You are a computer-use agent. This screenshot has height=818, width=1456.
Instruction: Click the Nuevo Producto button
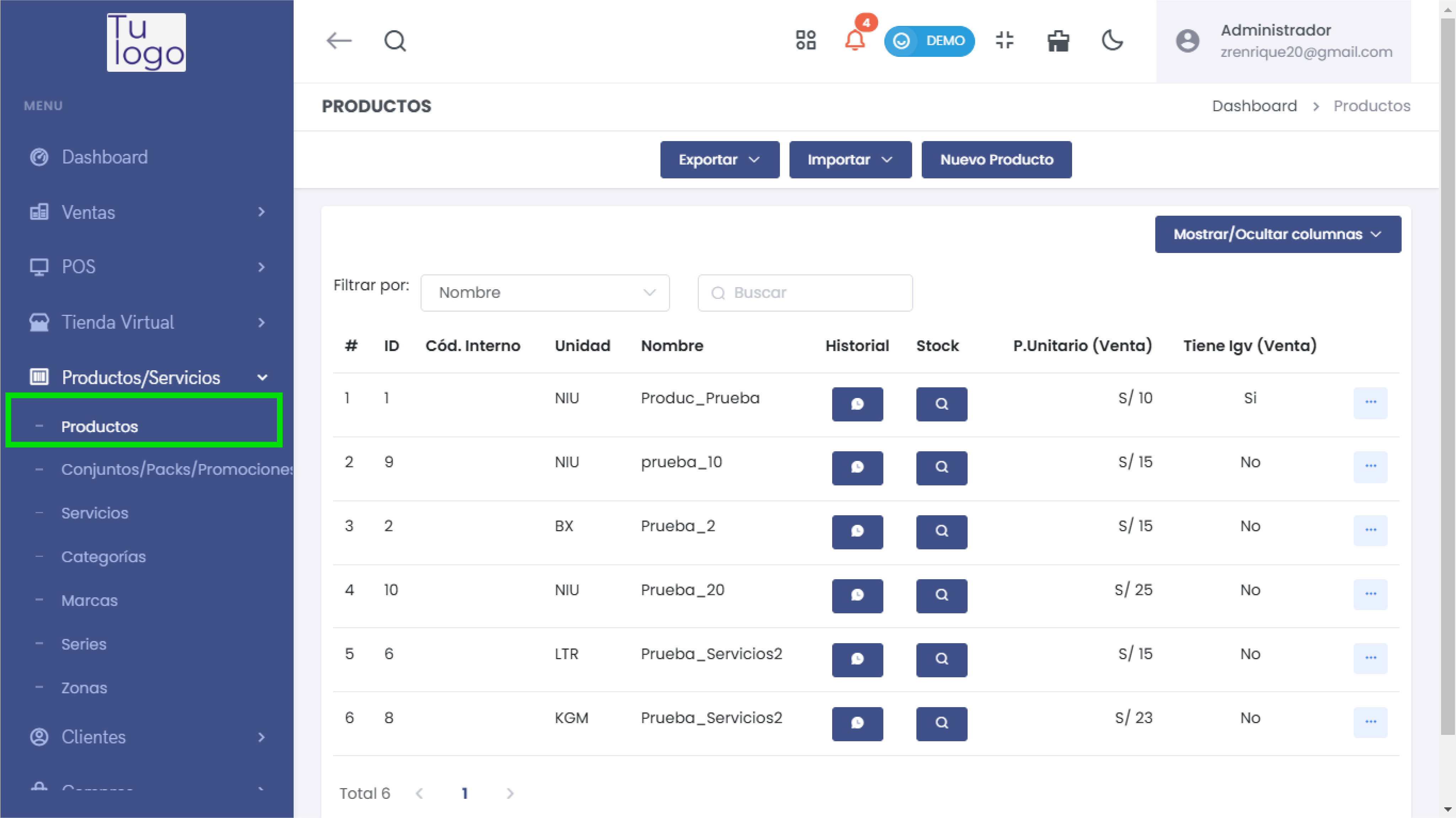996,160
